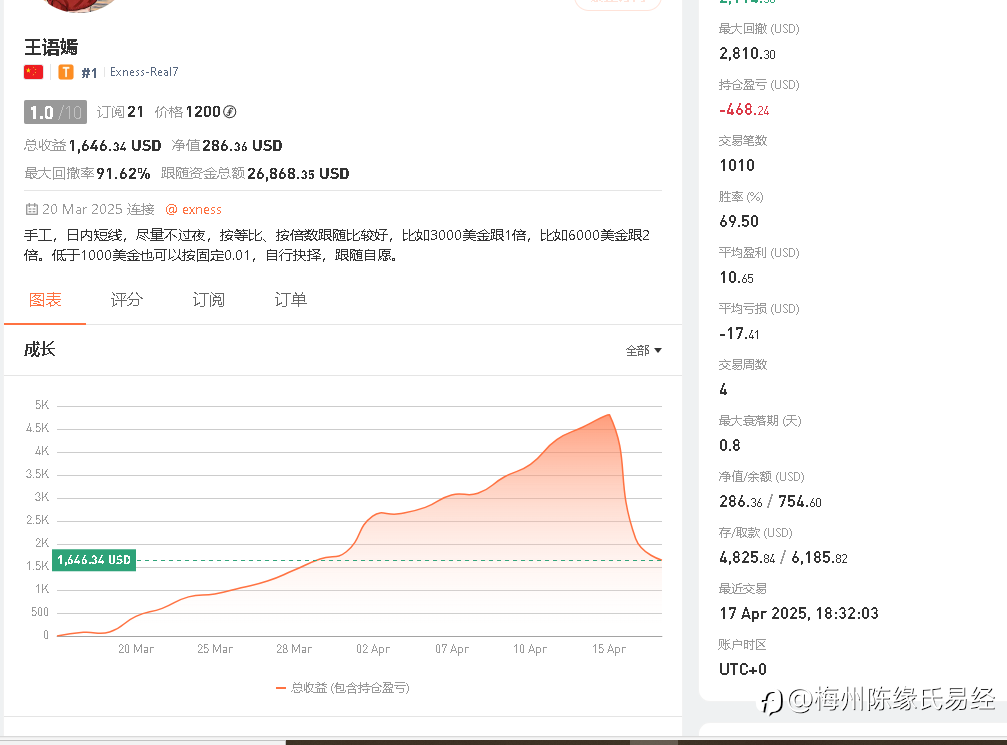
Task: Toggle the 总收益 legend item under chart
Action: (x=343, y=688)
